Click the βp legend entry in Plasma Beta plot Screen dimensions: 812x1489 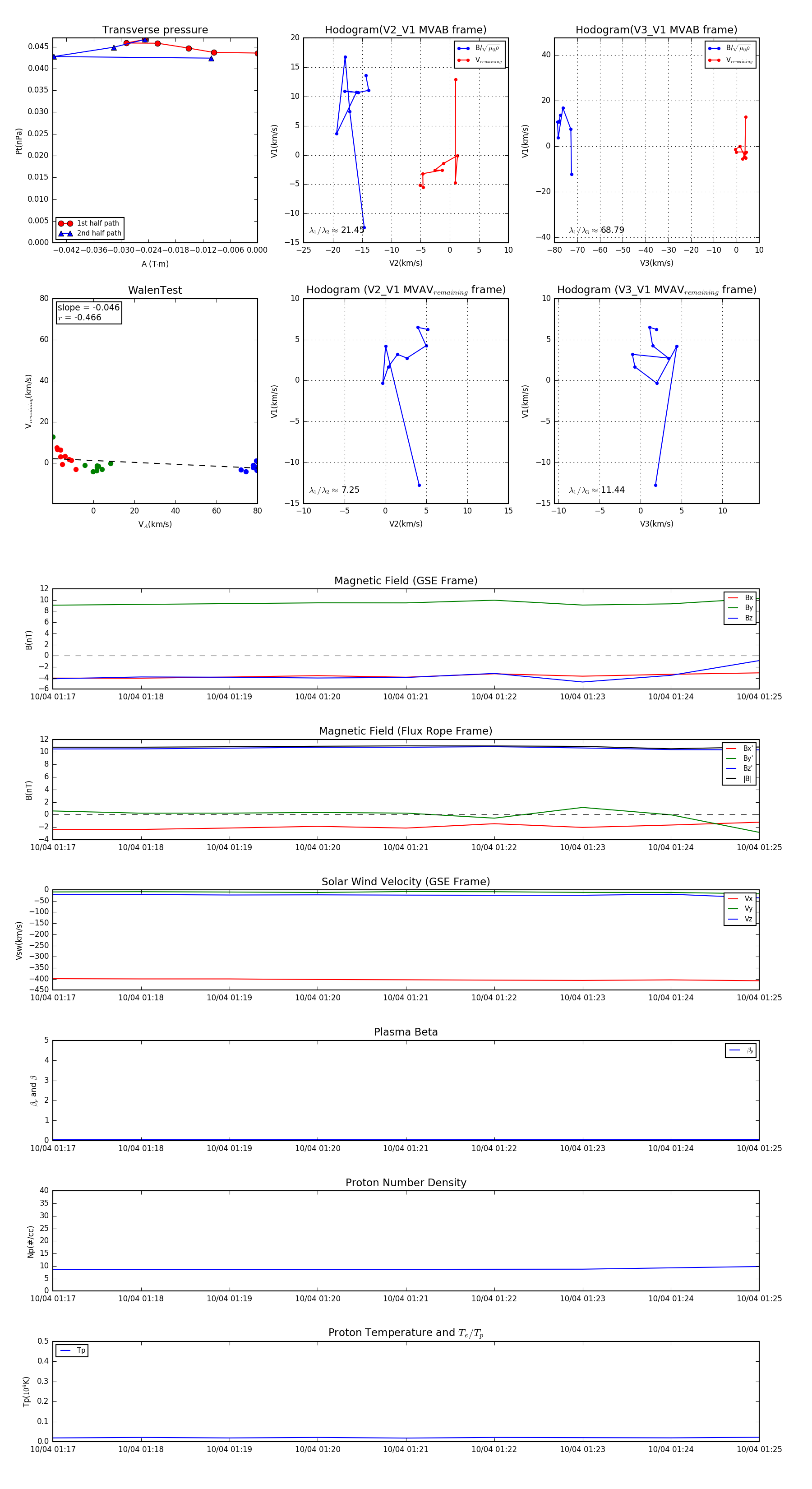[741, 1050]
